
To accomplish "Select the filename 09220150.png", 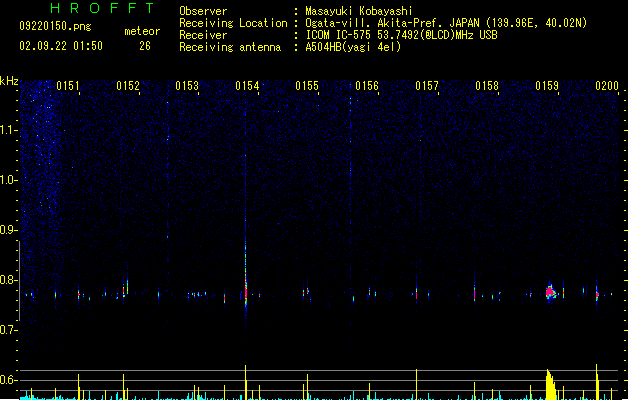I will (55, 26).
